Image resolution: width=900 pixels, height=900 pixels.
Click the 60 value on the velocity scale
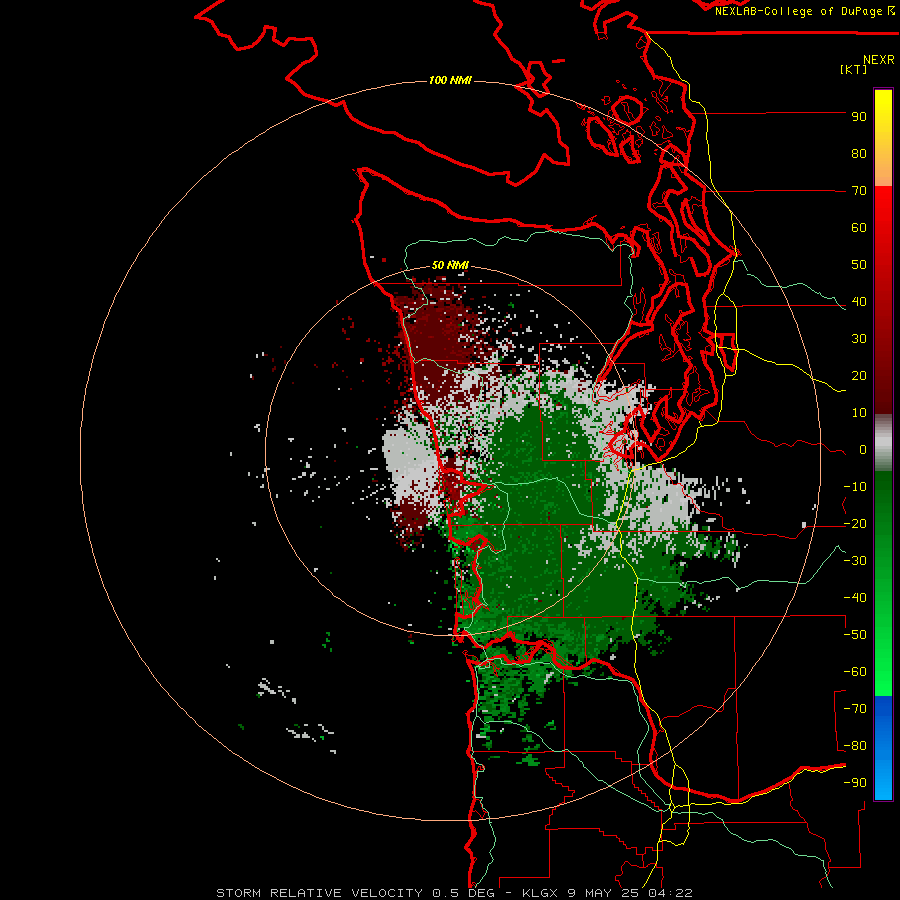point(859,228)
